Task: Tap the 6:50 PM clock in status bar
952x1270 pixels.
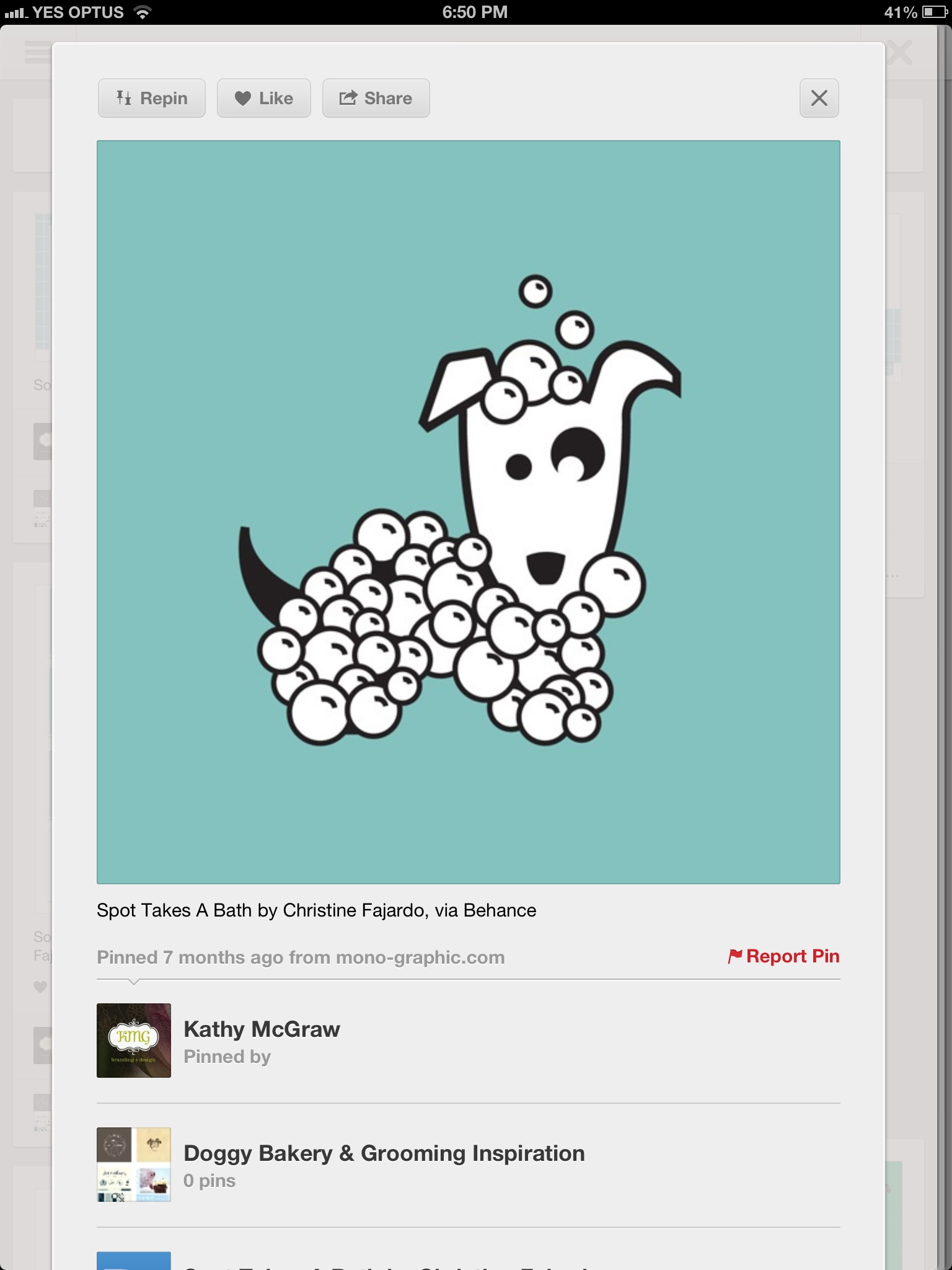Action: coord(475,12)
